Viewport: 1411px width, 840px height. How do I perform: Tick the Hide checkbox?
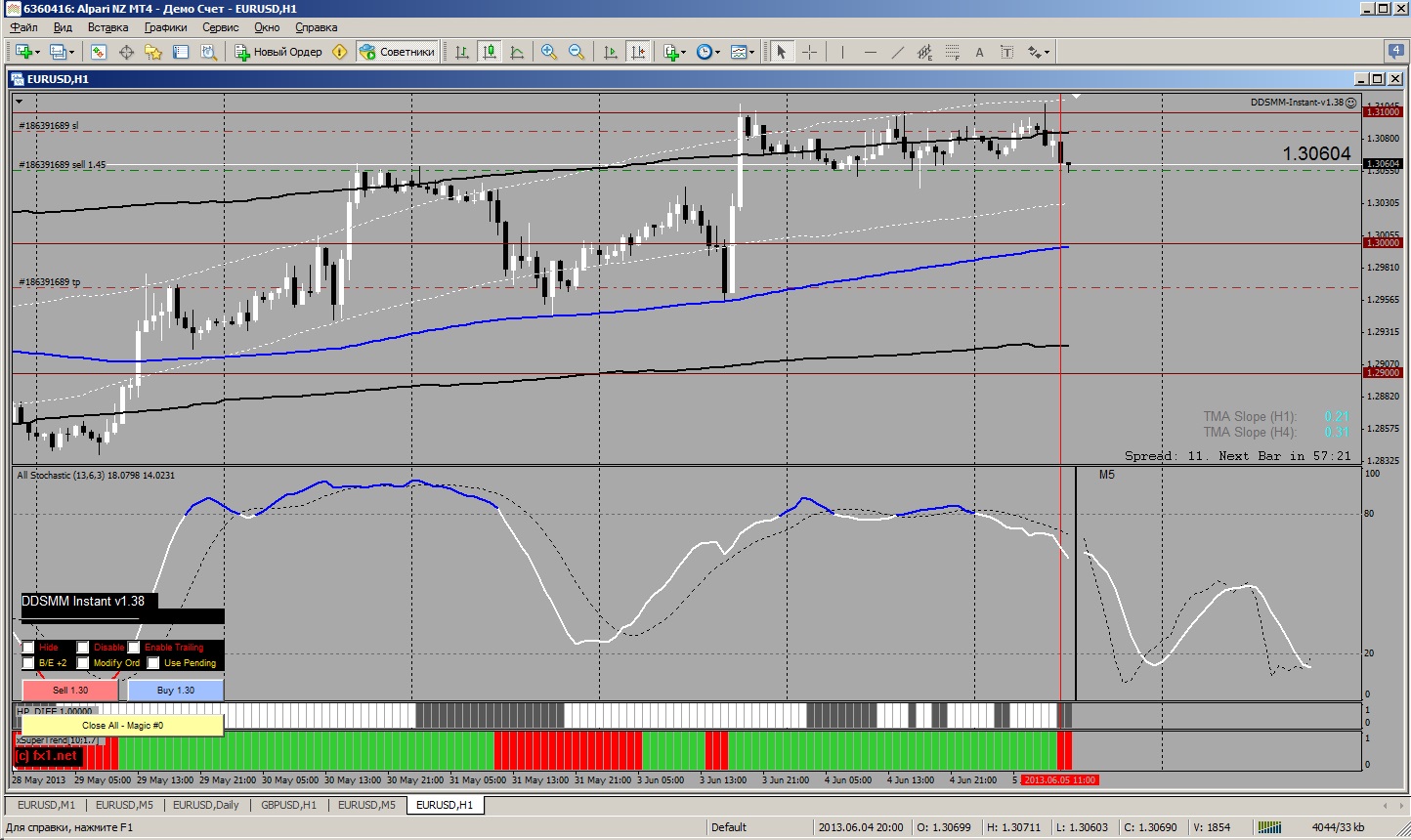pos(28,648)
